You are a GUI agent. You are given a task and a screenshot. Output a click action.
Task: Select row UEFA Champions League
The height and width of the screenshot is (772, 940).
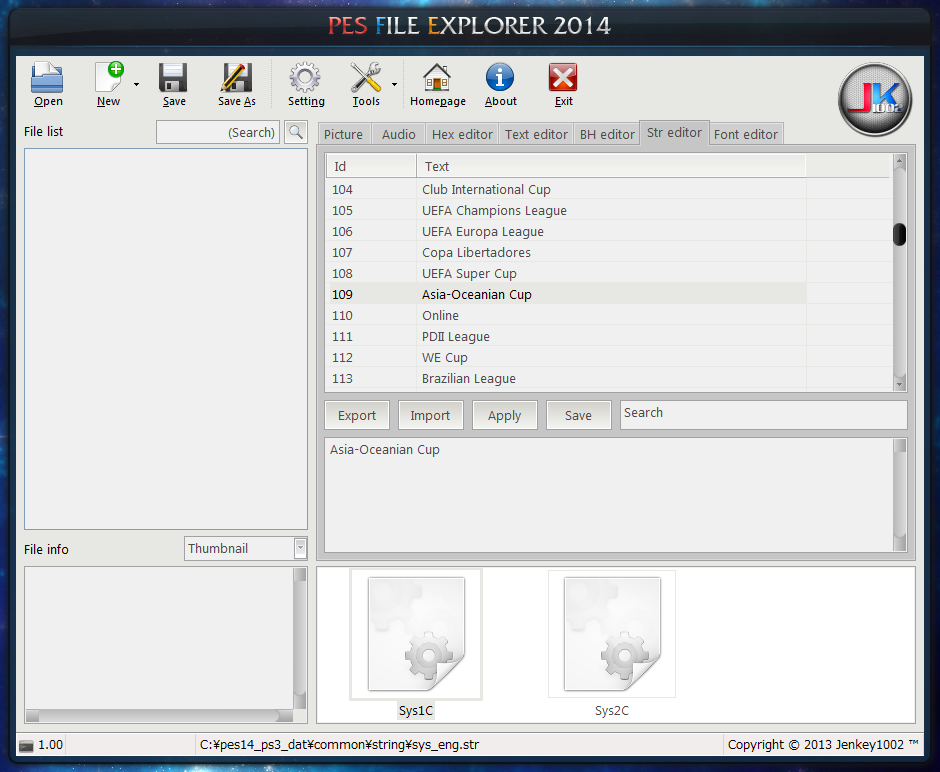pos(566,210)
